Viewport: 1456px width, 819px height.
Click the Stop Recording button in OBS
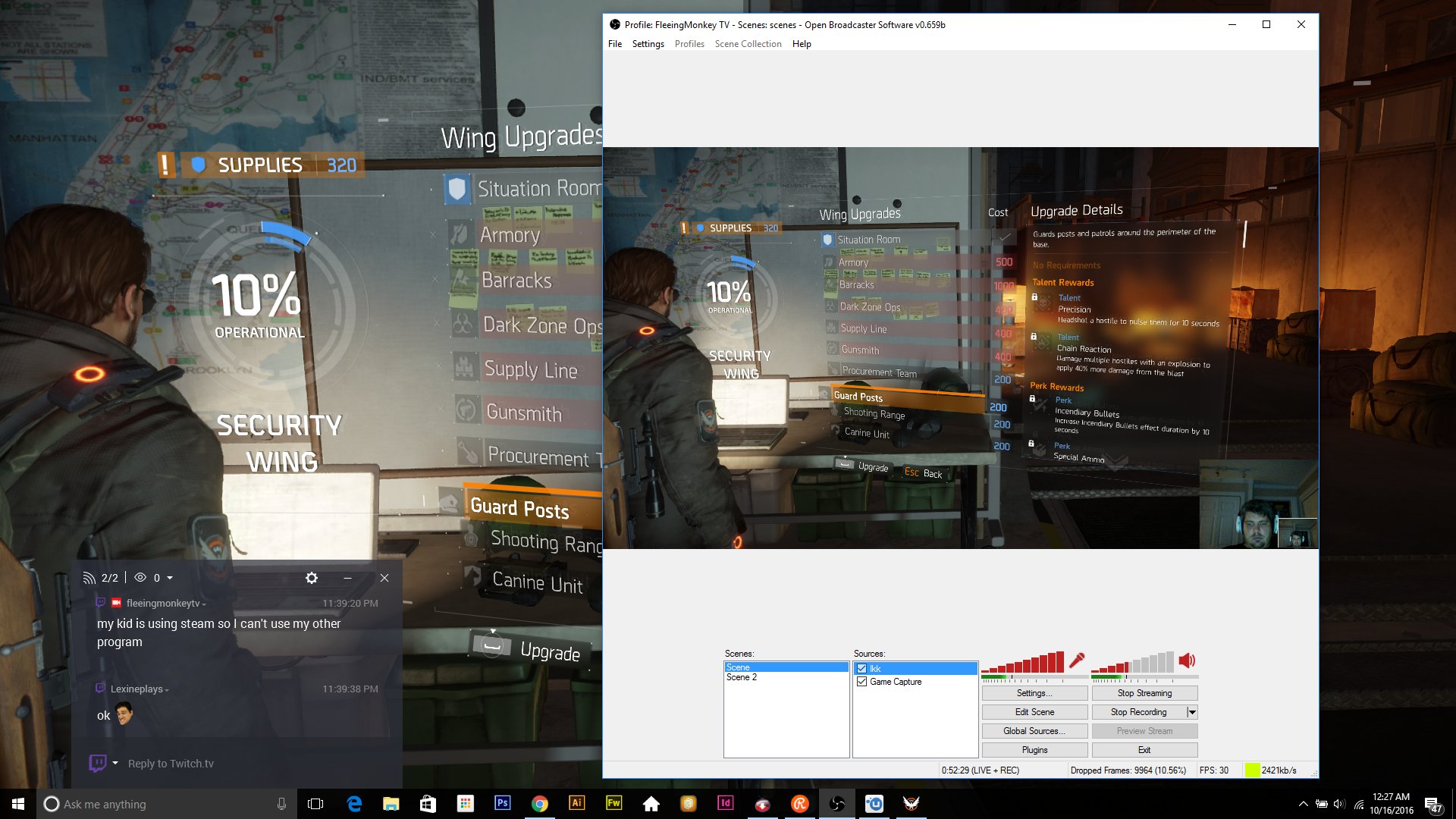[x=1139, y=712]
